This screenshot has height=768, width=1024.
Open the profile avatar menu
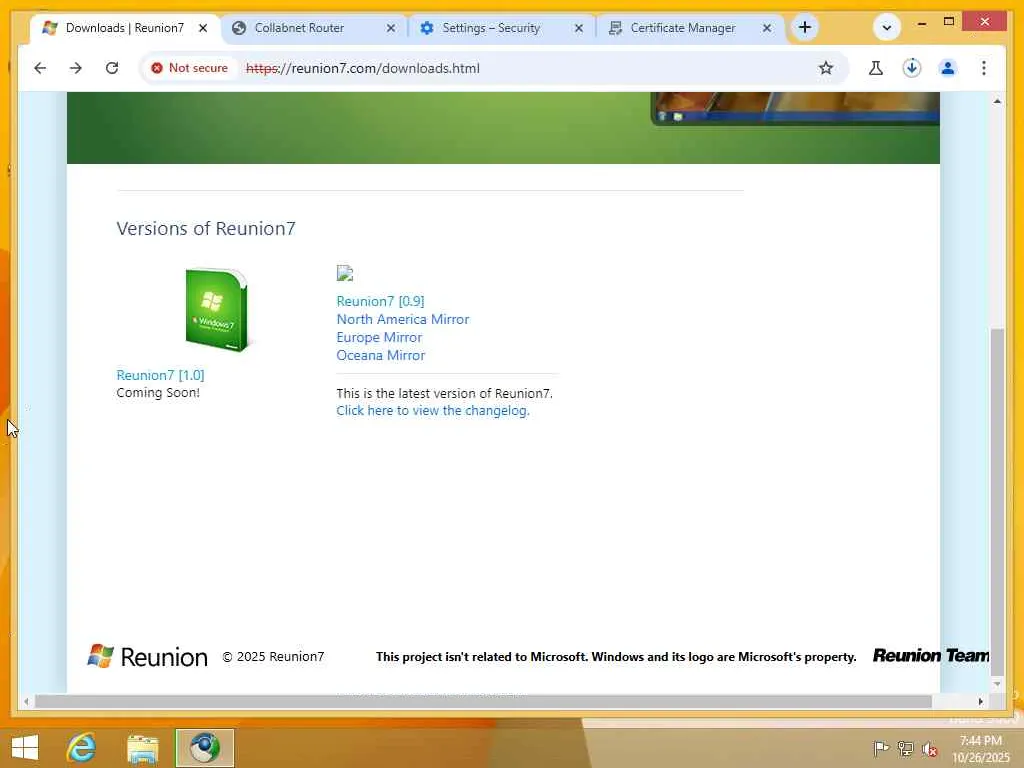click(948, 68)
